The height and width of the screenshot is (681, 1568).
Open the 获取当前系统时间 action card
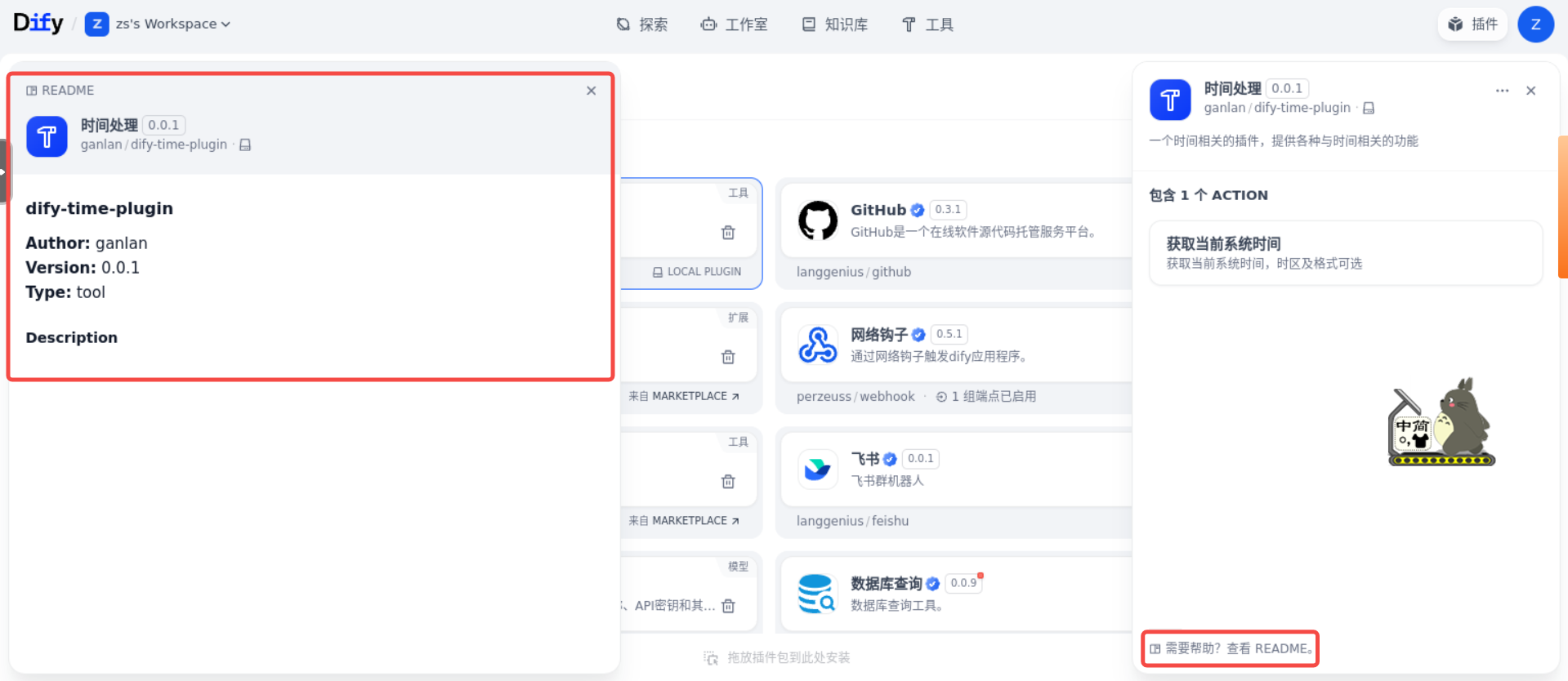click(x=1346, y=253)
